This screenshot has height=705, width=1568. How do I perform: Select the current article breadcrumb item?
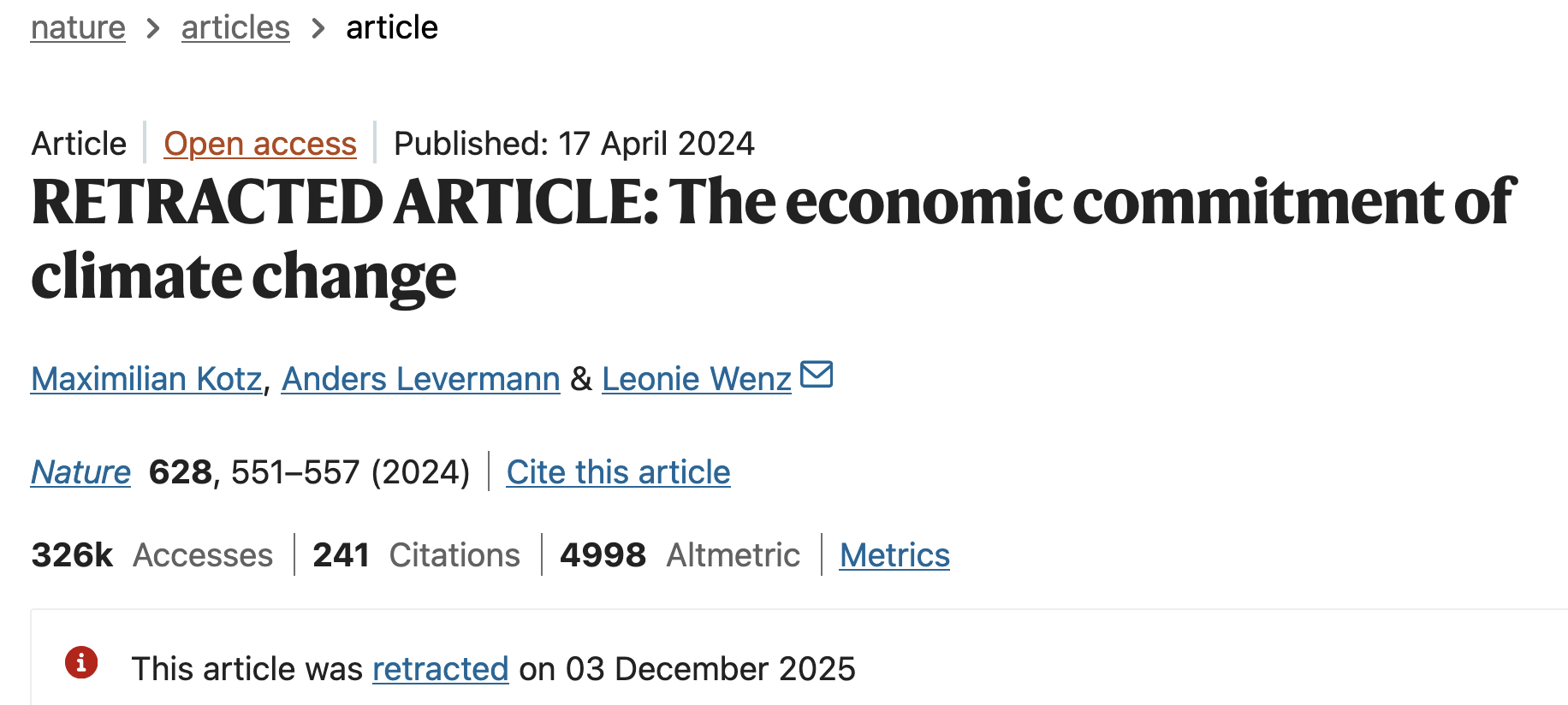point(392,28)
